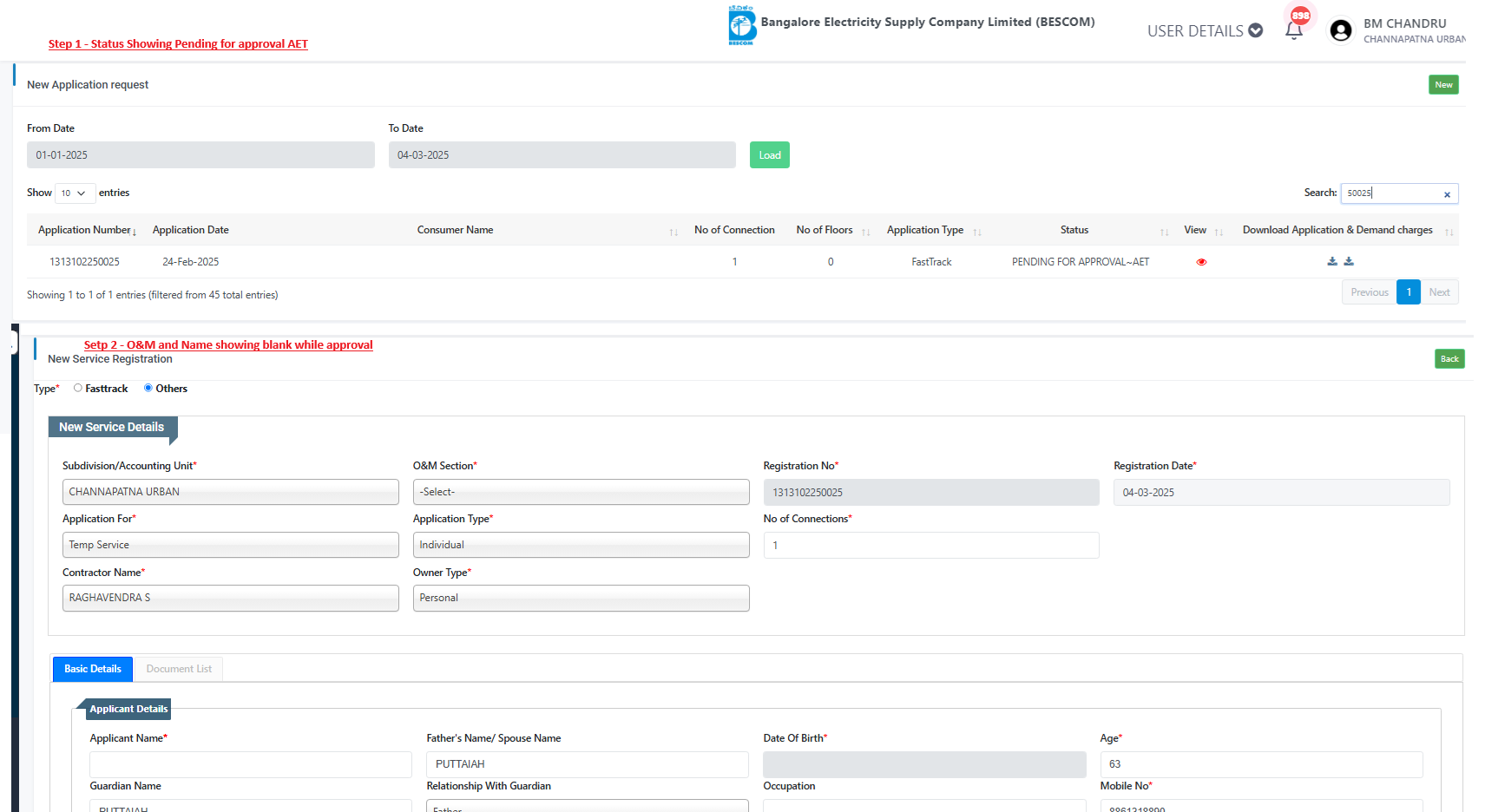Click the BM CHANDRU user avatar icon
The image size is (1498, 812).
pyautogui.click(x=1341, y=30)
